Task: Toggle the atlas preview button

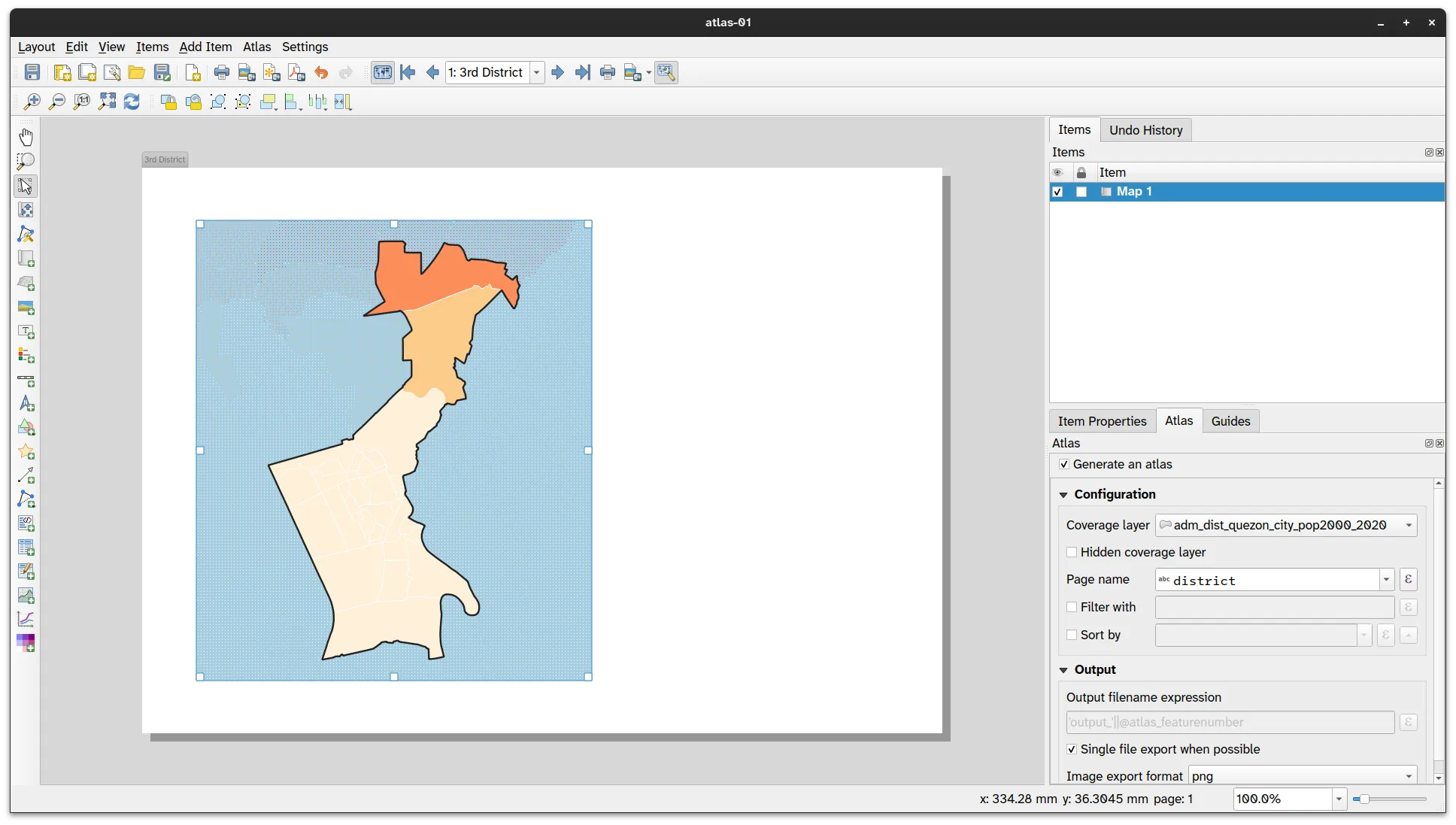Action: (383, 73)
